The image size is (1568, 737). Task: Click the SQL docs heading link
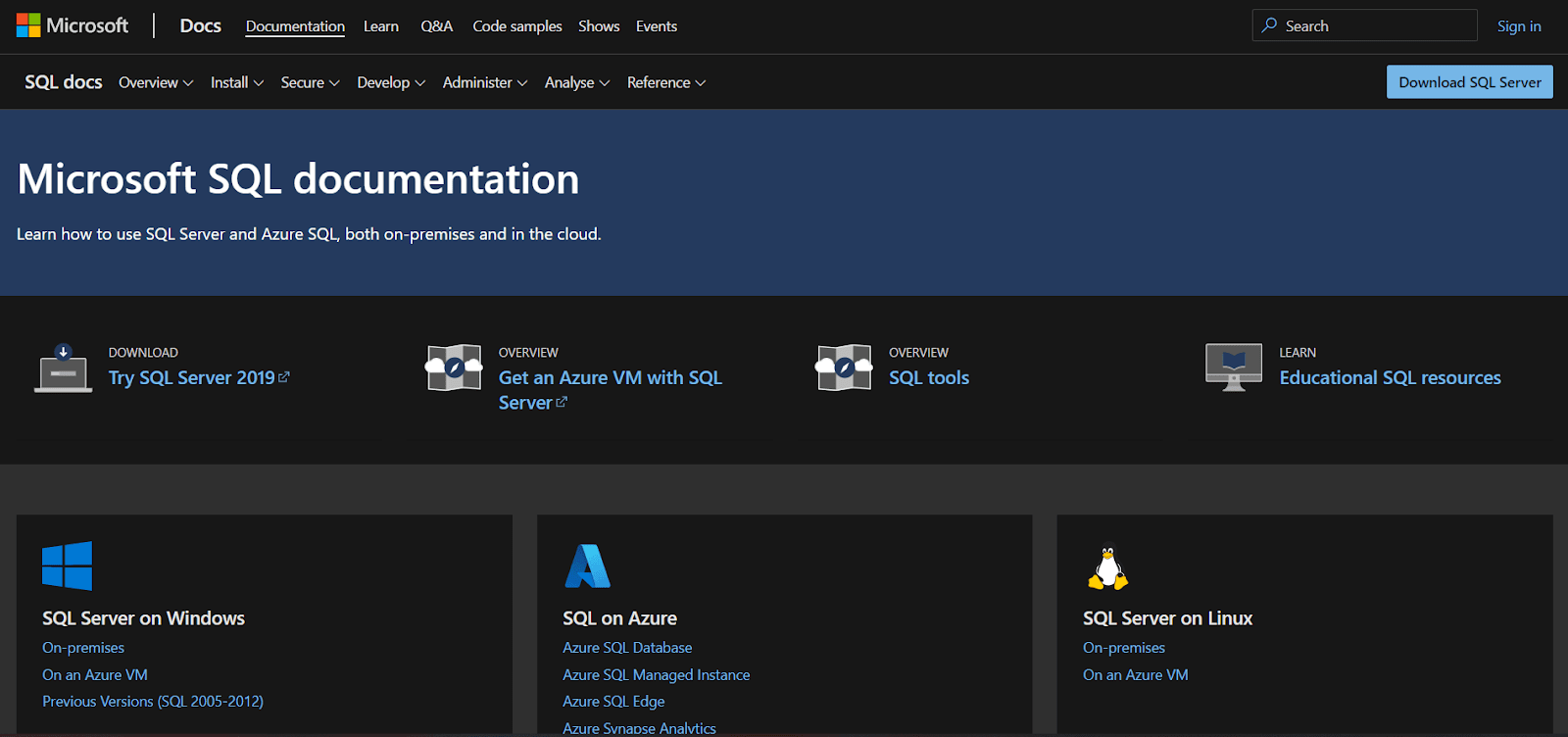[64, 82]
